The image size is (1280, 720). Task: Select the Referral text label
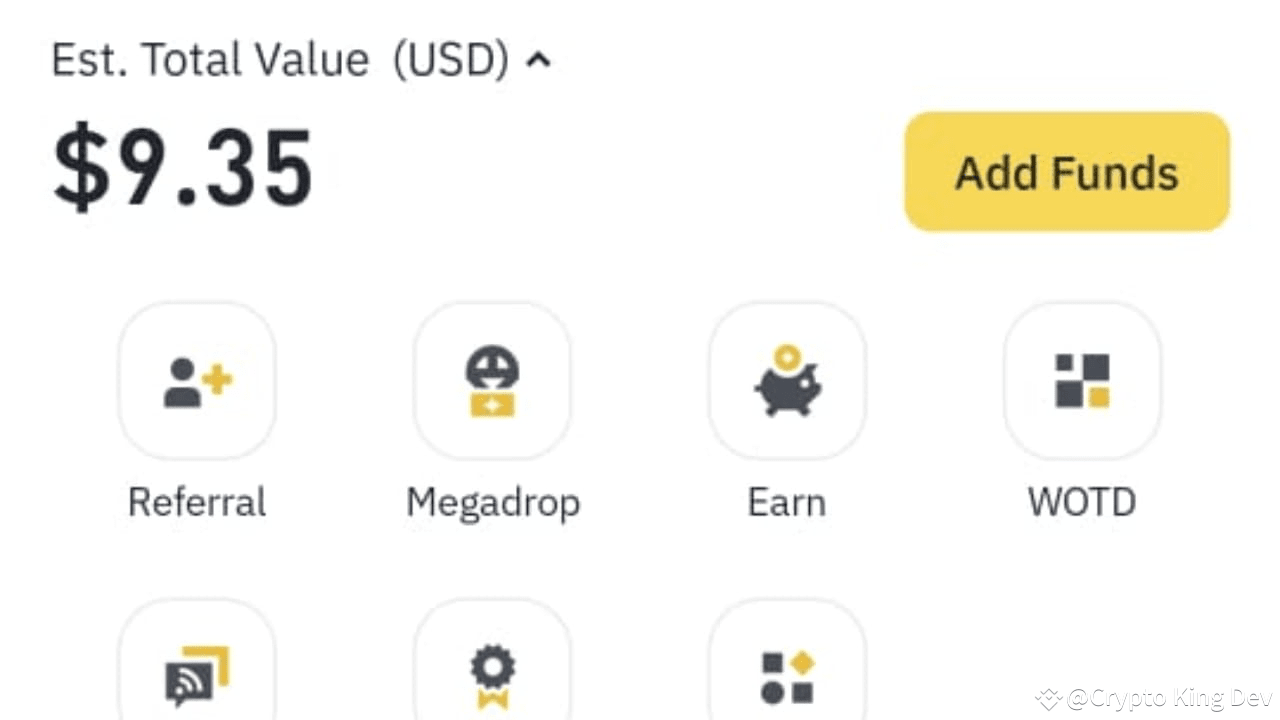[197, 502]
